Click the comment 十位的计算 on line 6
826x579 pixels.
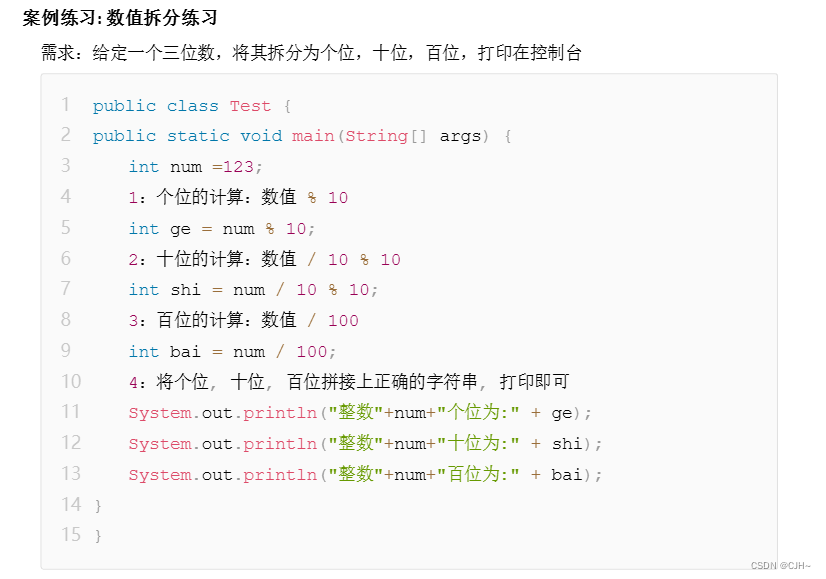pyautogui.click(x=200, y=259)
